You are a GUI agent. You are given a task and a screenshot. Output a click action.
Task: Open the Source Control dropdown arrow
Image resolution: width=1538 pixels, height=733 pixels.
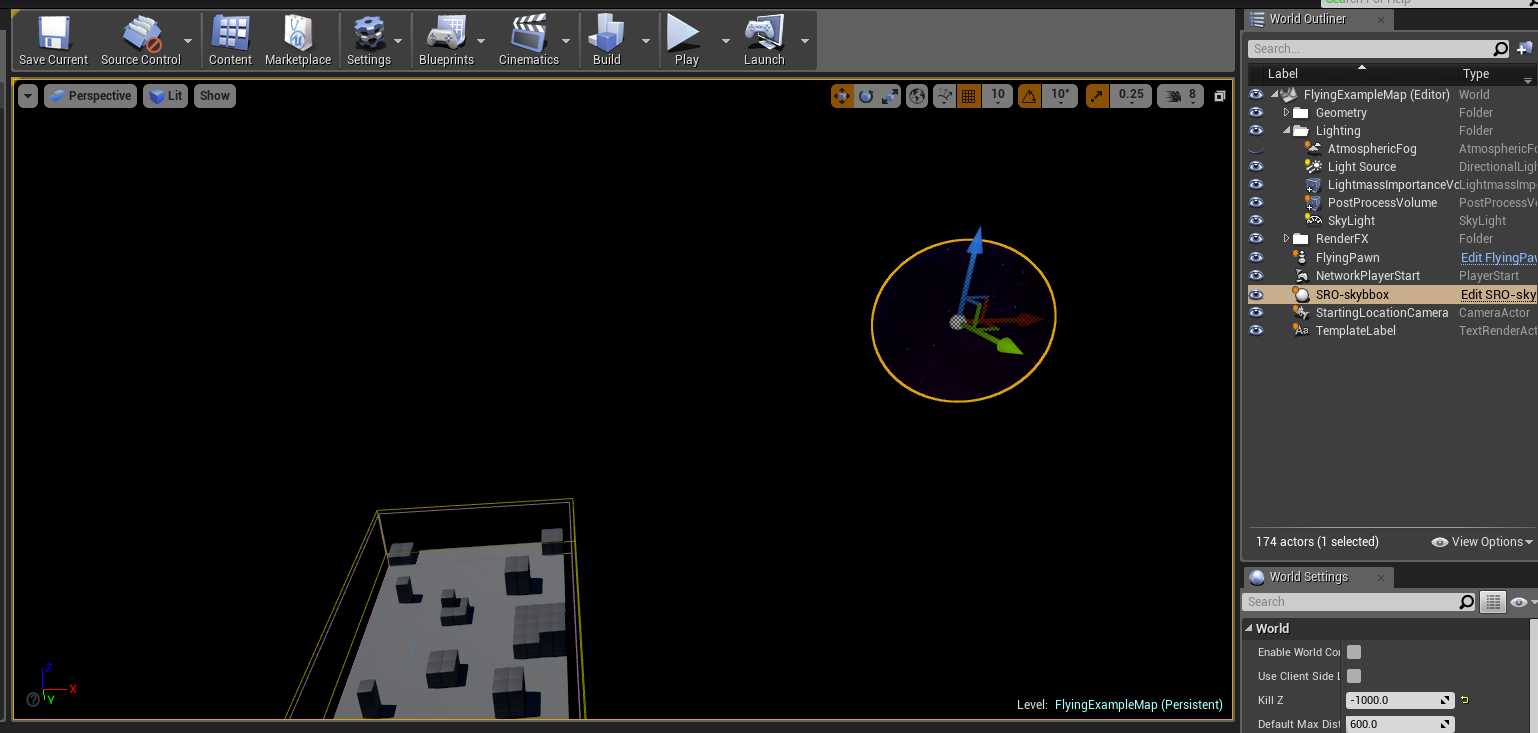(188, 41)
